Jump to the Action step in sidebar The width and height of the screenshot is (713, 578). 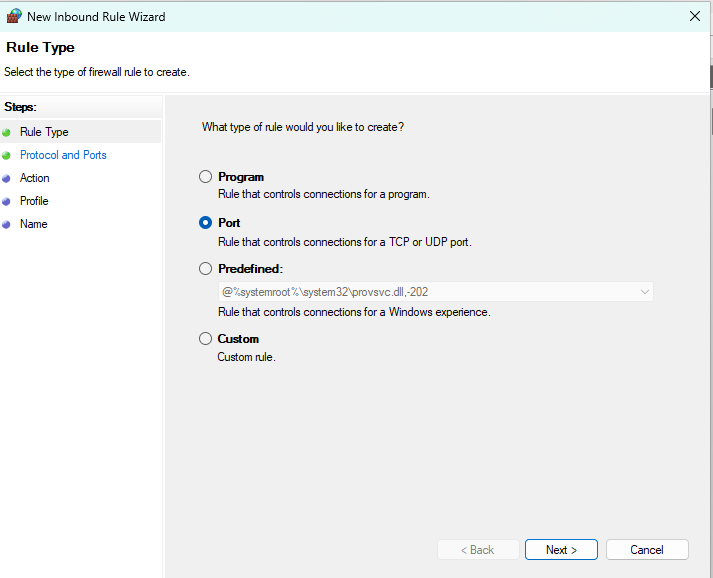[x=34, y=178]
